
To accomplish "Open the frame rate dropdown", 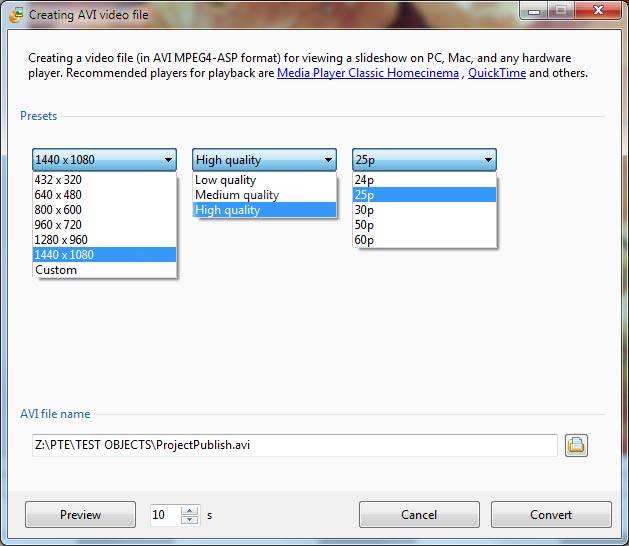I will (x=424, y=160).
